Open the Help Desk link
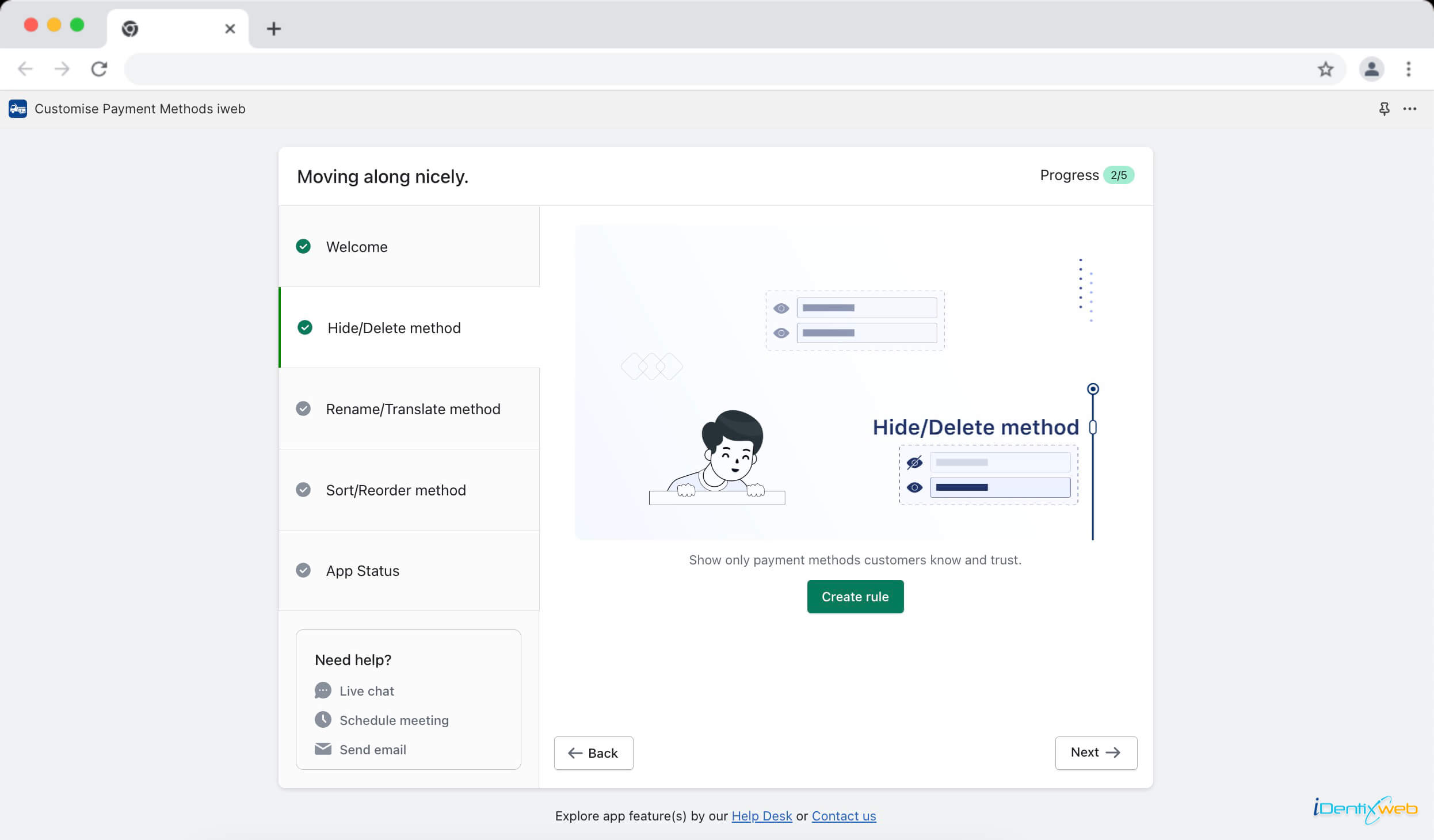The height and width of the screenshot is (840, 1434). tap(761, 816)
